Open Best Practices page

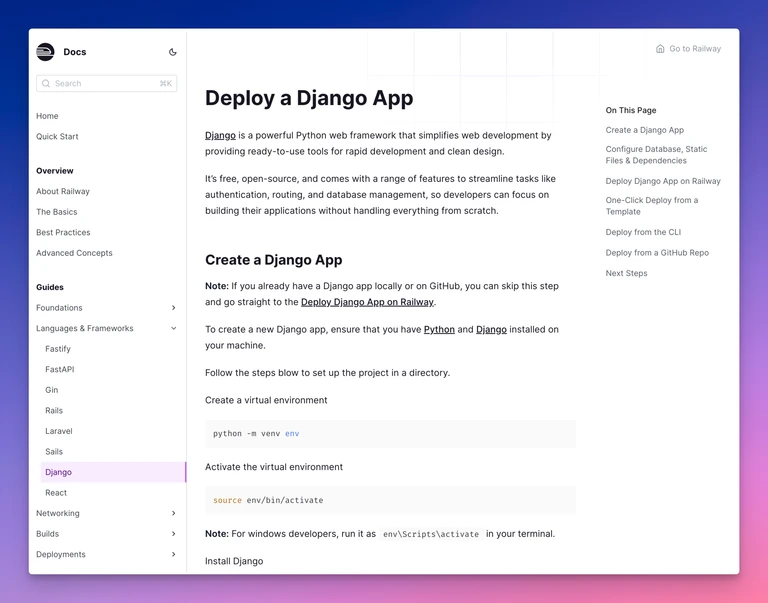[63, 233]
